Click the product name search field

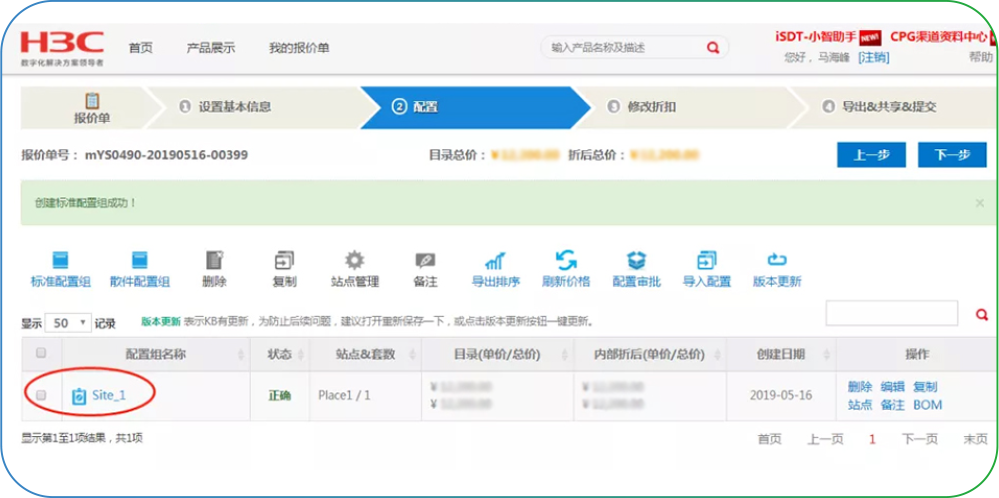(x=626, y=48)
